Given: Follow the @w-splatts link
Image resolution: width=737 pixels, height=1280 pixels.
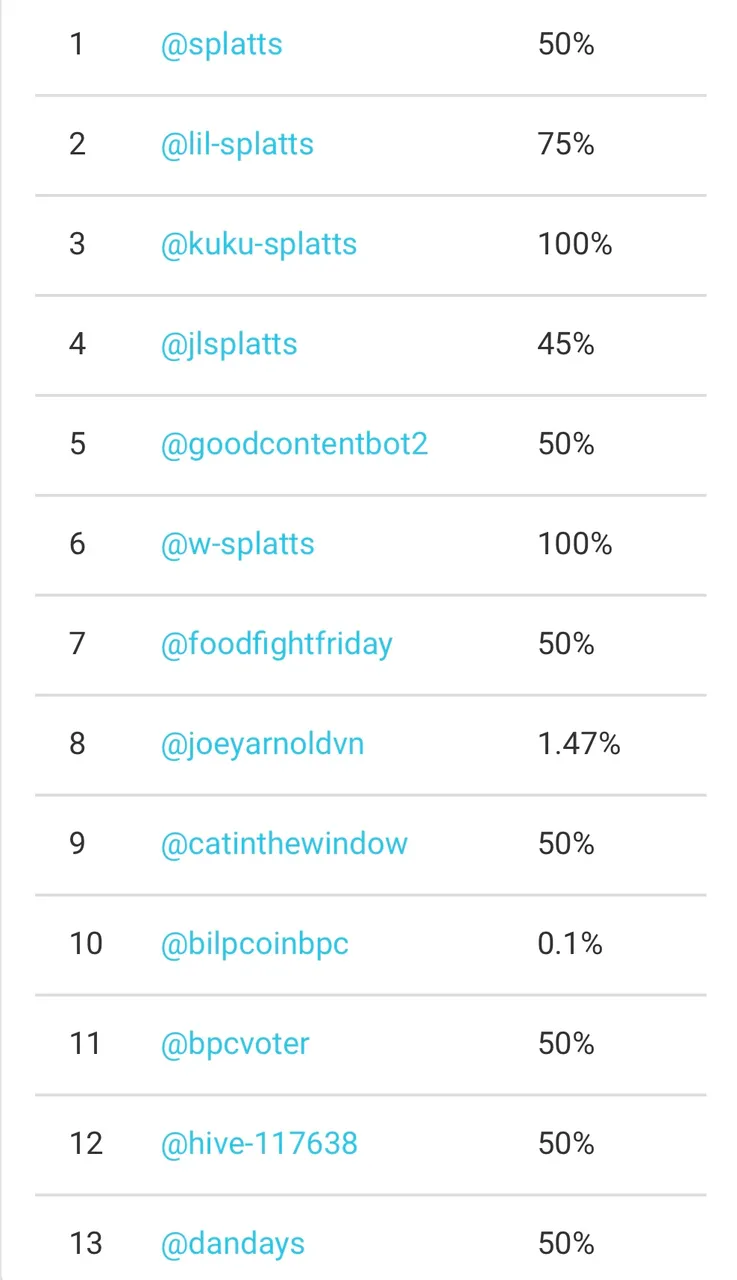Looking at the screenshot, I should pyautogui.click(x=238, y=544).
